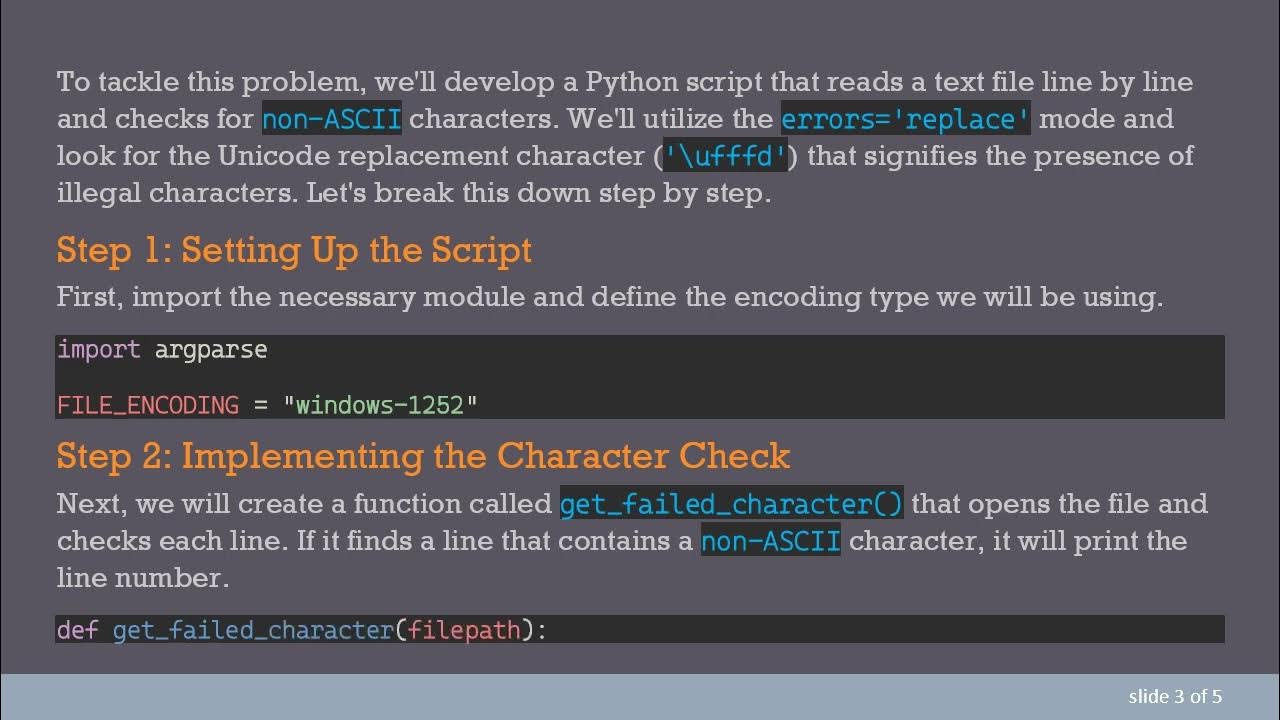The height and width of the screenshot is (720, 1280).
Task: Click the Step 2: Implementing the Character Check heading
Action: click(x=423, y=456)
